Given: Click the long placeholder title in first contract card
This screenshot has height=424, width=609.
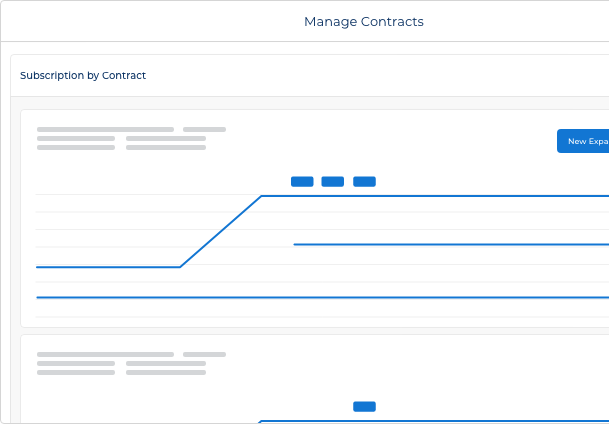Looking at the screenshot, I should tap(105, 129).
